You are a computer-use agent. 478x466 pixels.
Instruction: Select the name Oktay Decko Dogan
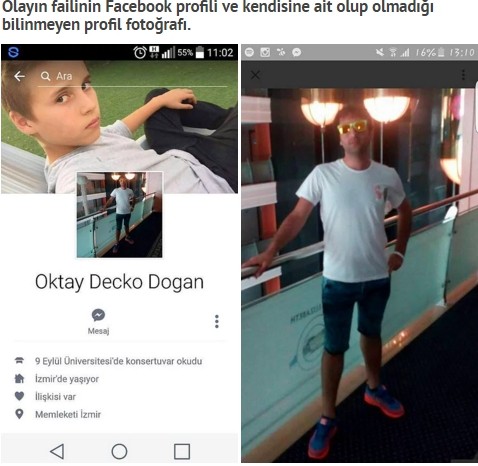click(119, 282)
